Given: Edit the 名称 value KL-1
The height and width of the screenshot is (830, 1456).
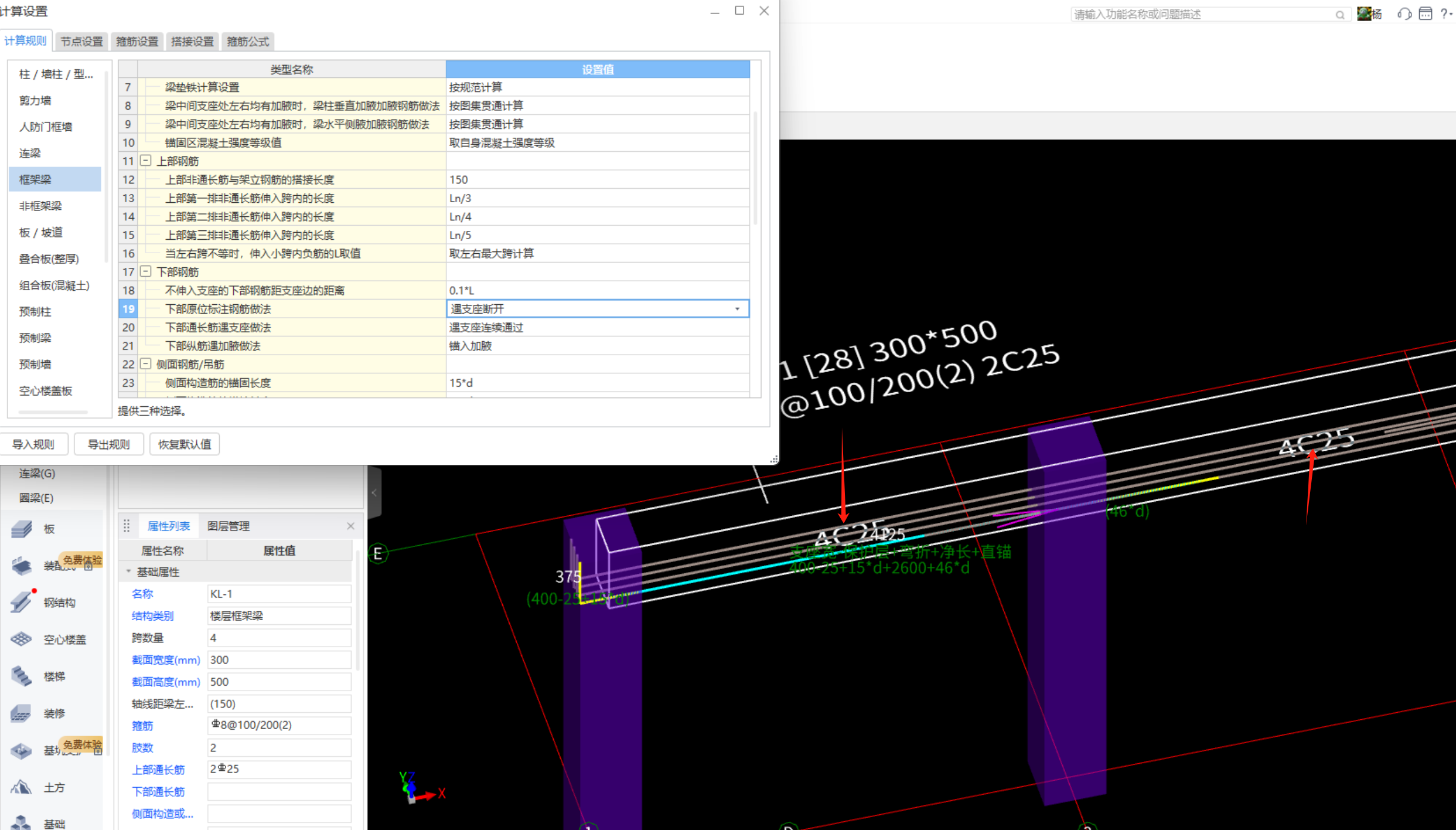Looking at the screenshot, I should [279, 594].
